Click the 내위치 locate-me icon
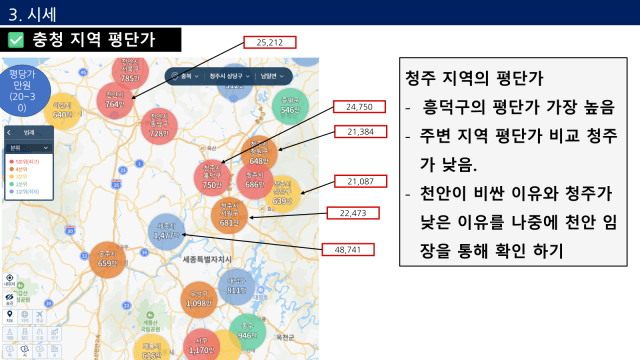Viewport: 640px width, 360px height. tap(9, 280)
